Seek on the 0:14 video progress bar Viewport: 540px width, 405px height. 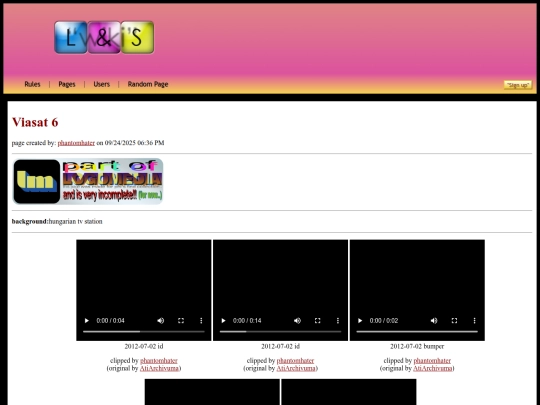[280, 332]
